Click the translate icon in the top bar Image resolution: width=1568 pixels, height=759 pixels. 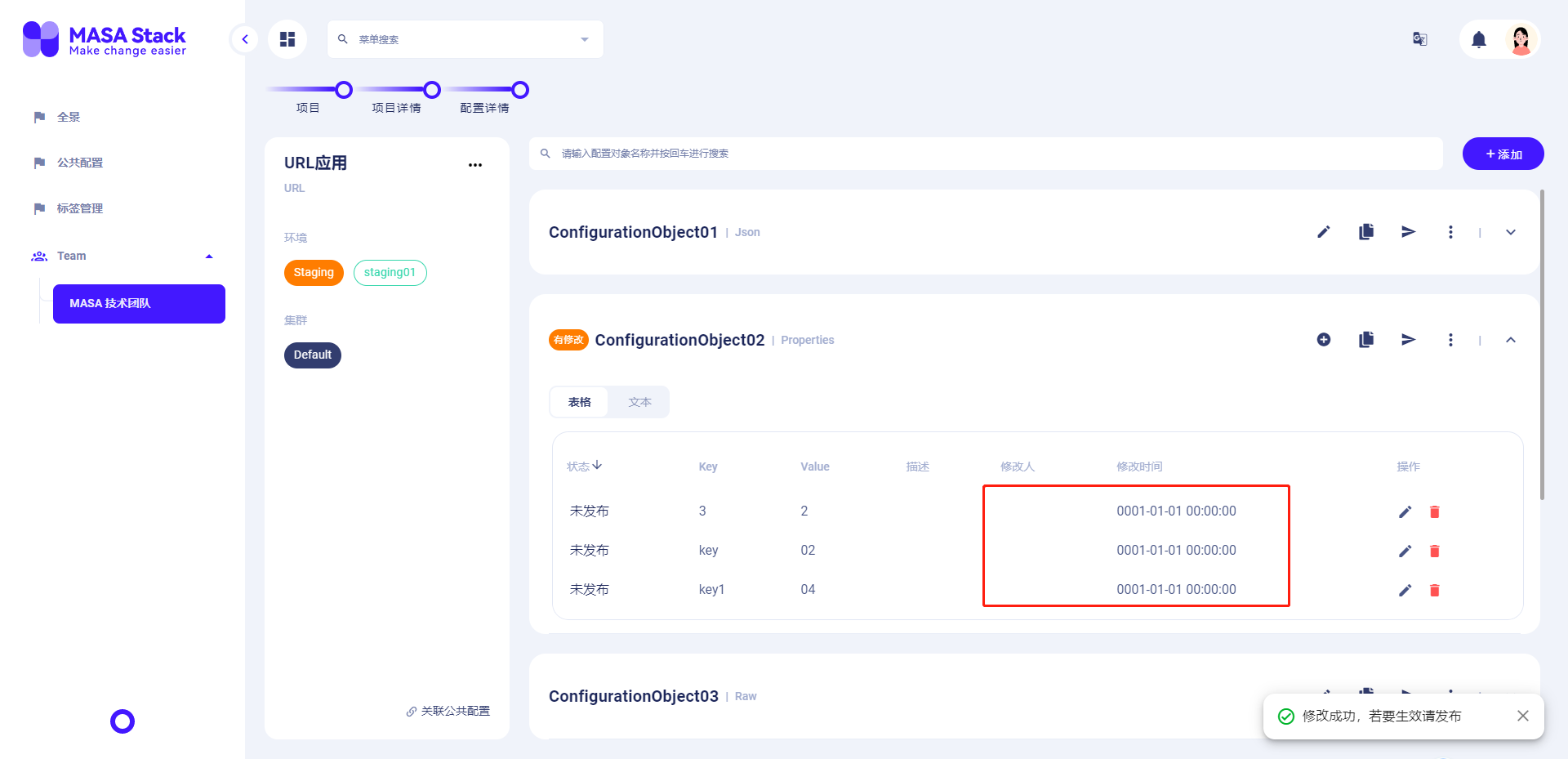click(x=1419, y=38)
